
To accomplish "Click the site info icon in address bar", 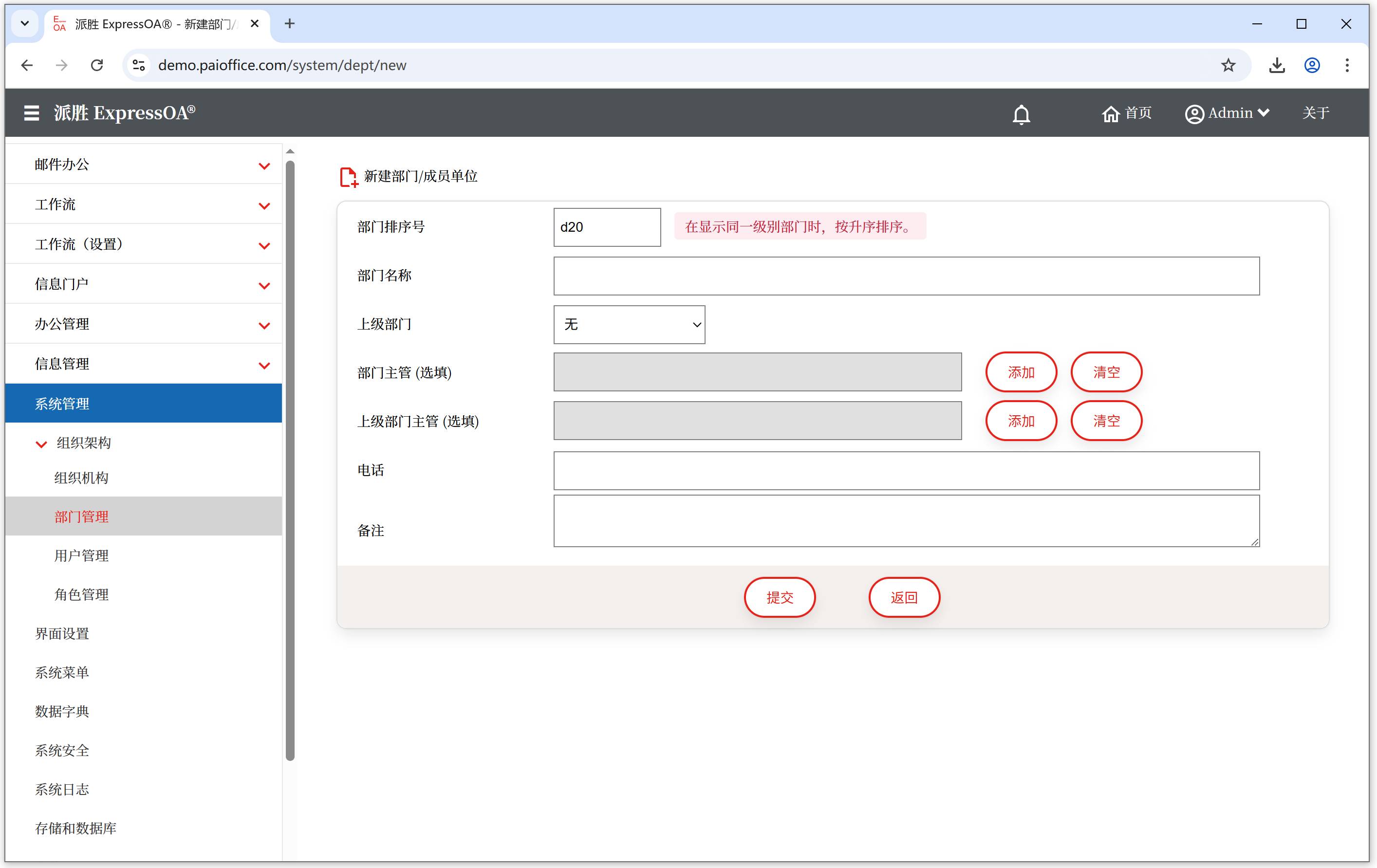I will point(139,65).
